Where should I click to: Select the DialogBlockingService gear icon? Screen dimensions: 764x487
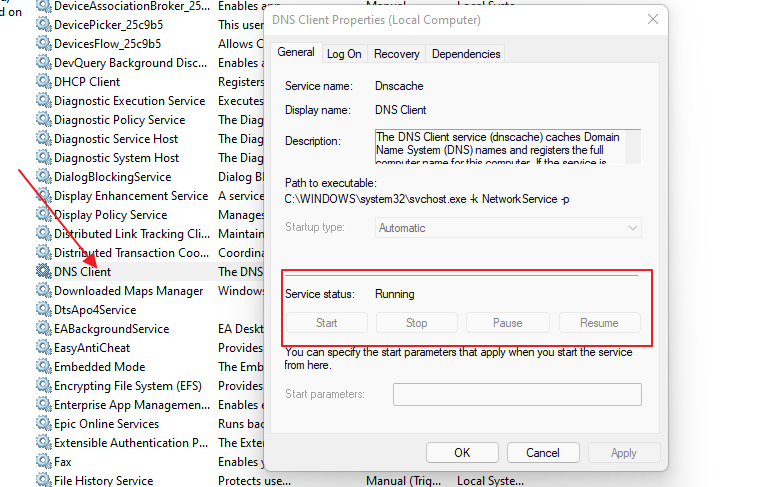(43, 177)
